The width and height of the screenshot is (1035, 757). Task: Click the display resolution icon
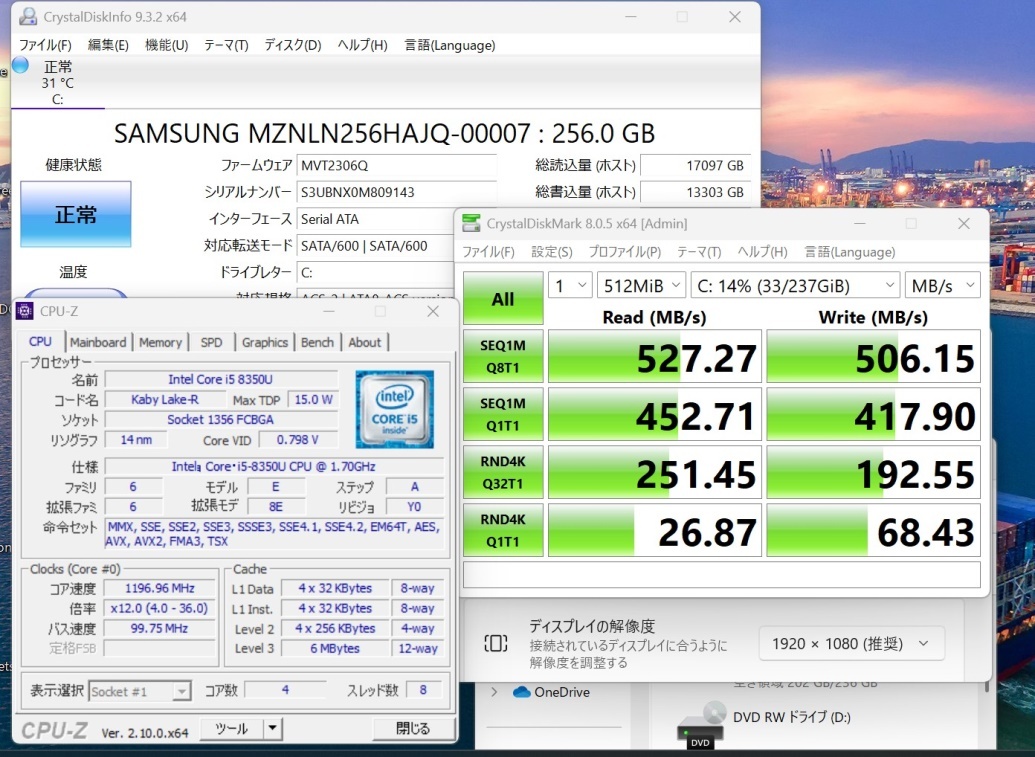coord(496,643)
